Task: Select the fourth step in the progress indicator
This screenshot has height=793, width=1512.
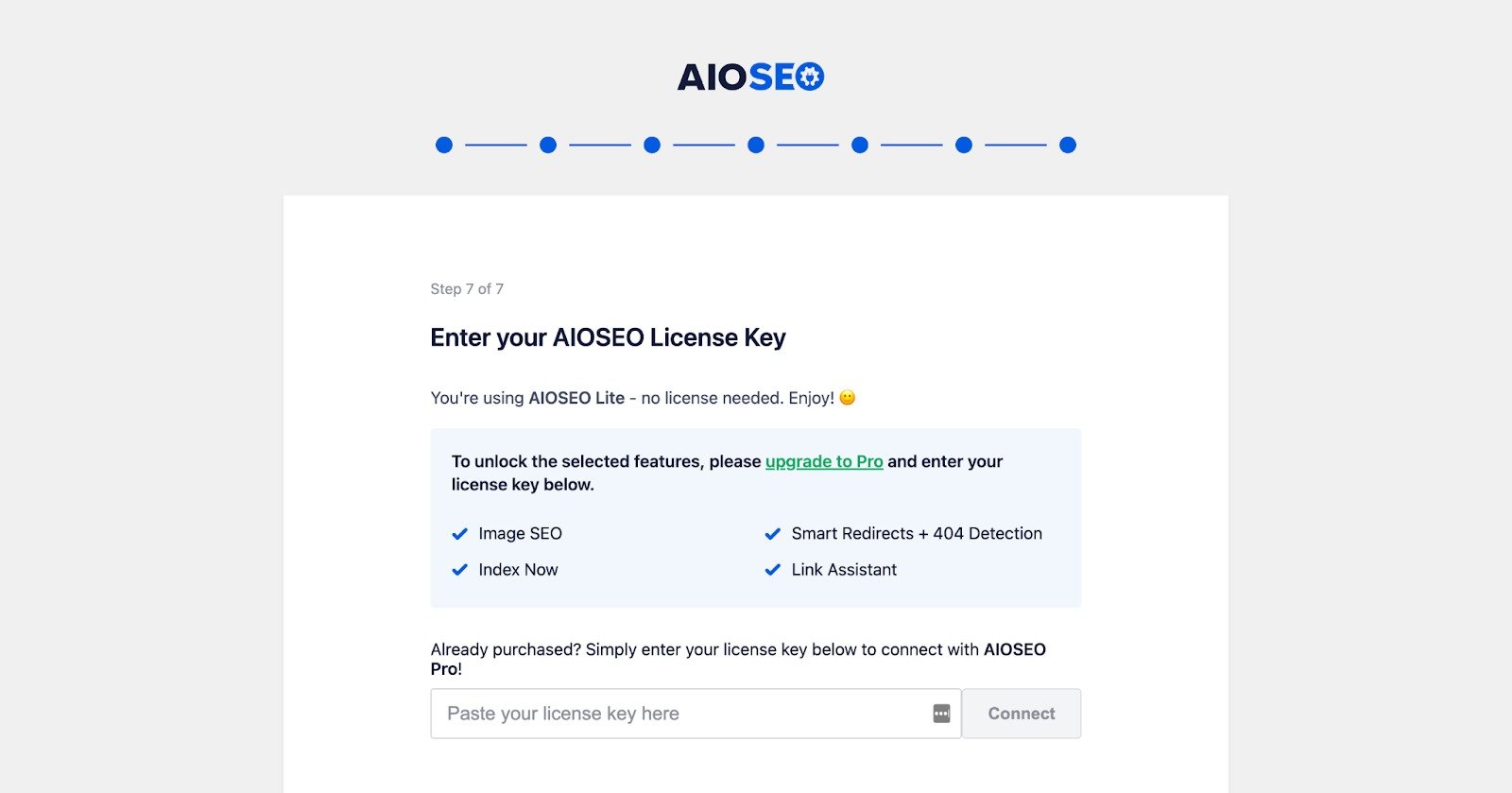Action: (756, 145)
